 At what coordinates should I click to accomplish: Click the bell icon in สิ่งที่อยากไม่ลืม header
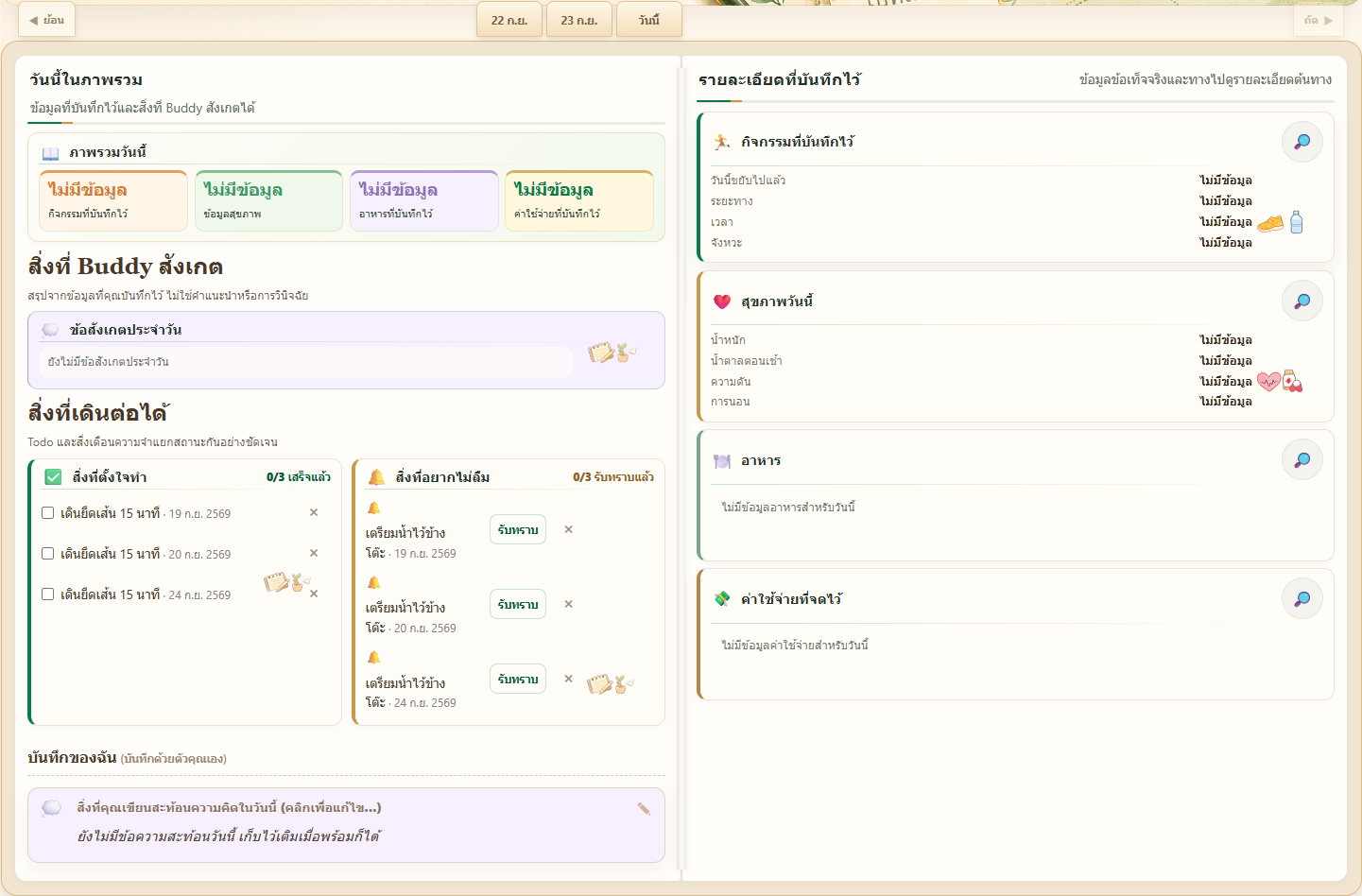pyautogui.click(x=376, y=477)
